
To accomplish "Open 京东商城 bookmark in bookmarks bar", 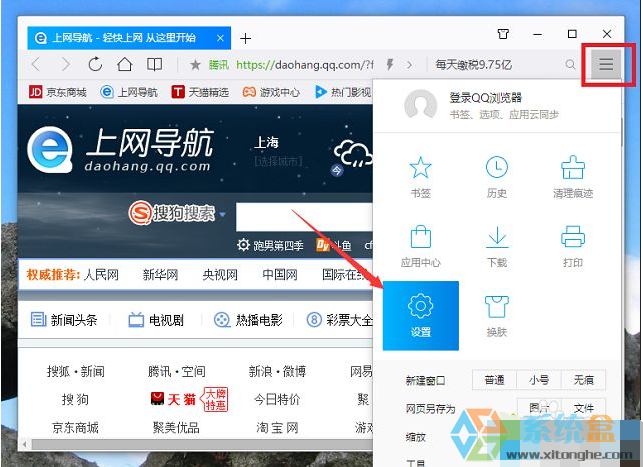I will (x=58, y=92).
